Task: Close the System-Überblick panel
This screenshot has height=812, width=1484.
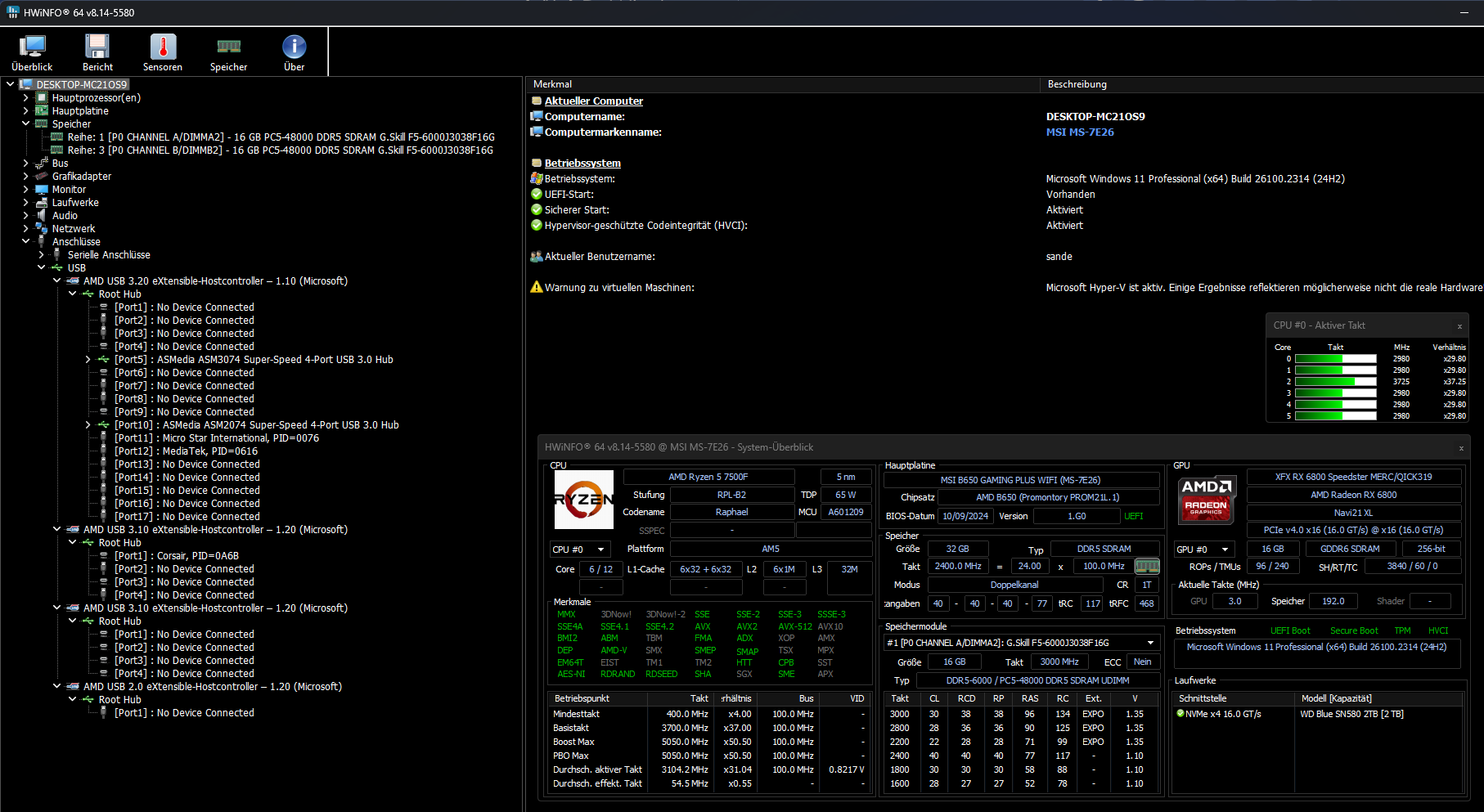Action: pyautogui.click(x=1461, y=448)
